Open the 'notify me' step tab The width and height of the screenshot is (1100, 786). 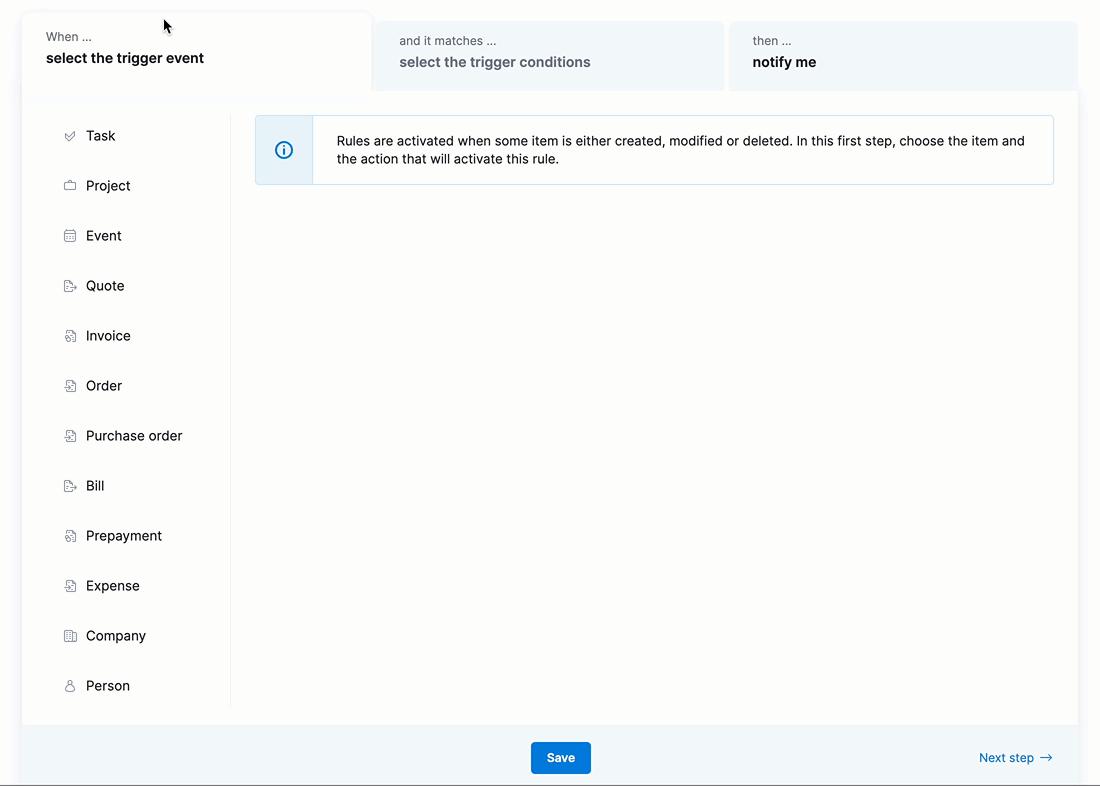[x=903, y=56]
